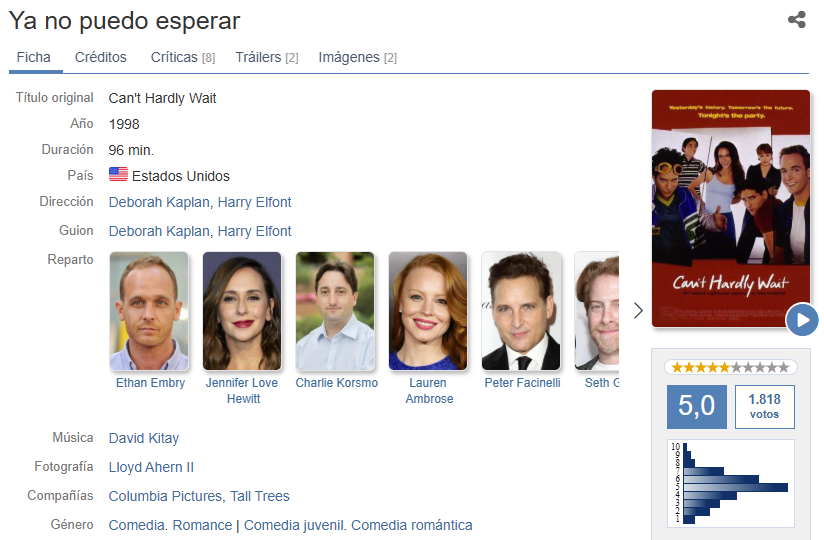Play the trailer via the poster play button
Screen dimensions: 824x540
coord(802,319)
